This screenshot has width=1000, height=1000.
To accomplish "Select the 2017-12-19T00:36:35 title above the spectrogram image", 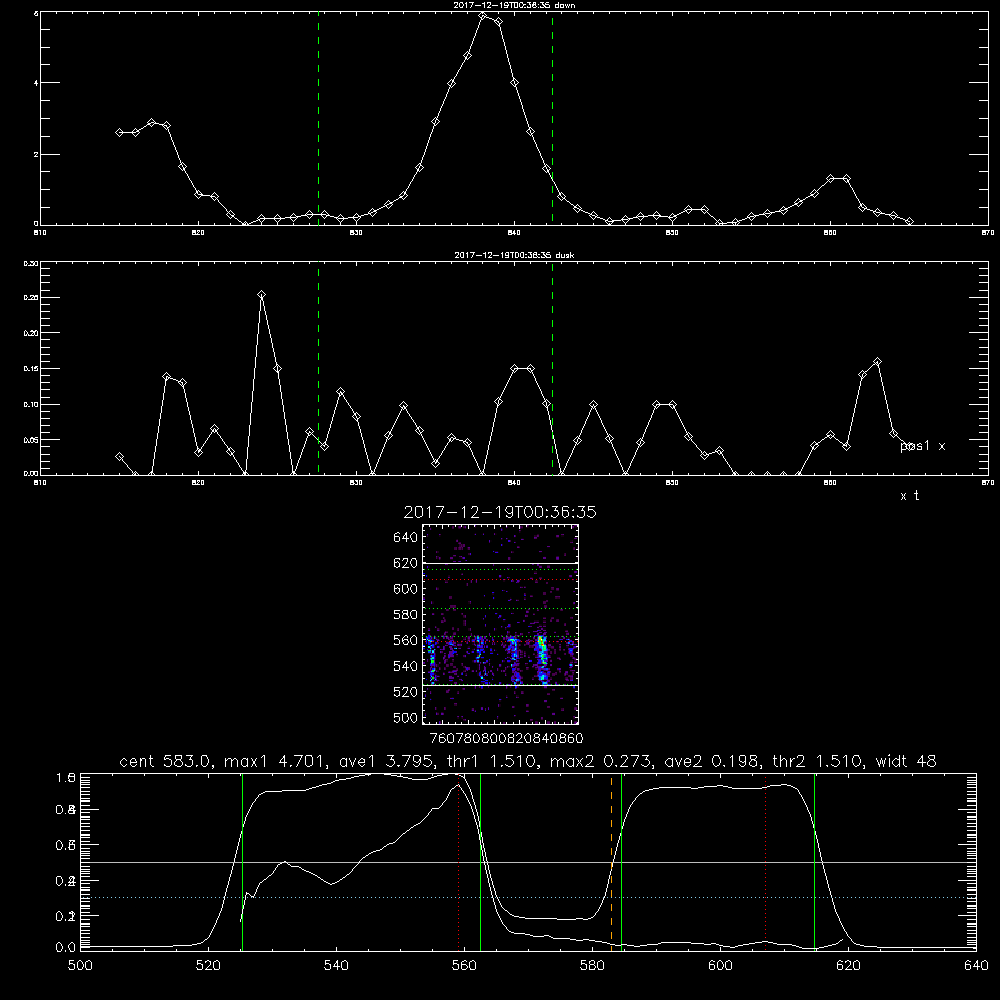I will (x=500, y=512).
